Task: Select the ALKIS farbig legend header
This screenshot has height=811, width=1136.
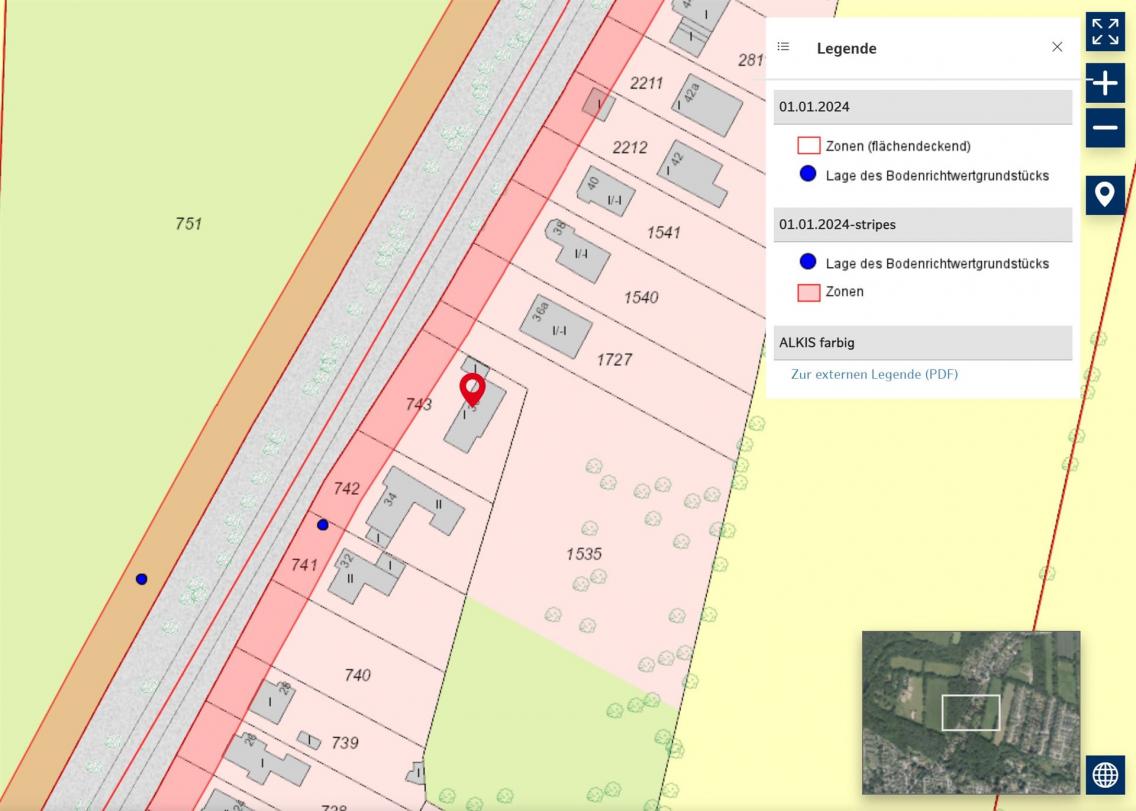Action: tap(922, 343)
